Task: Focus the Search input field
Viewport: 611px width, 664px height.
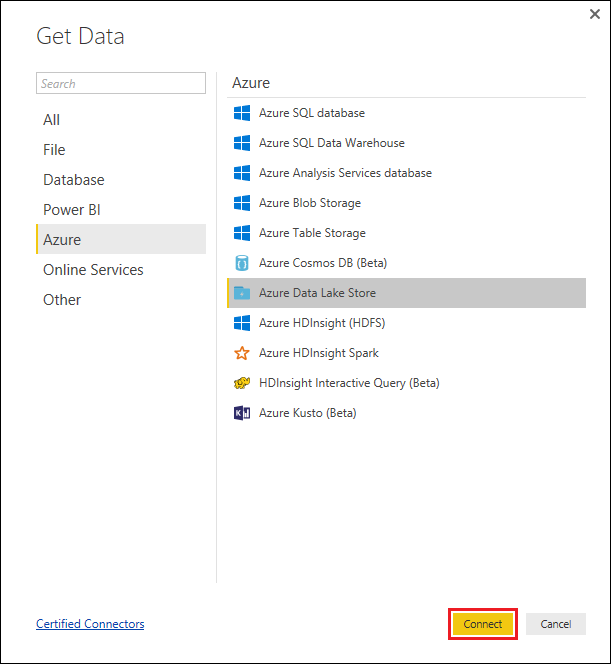Action: [x=121, y=83]
